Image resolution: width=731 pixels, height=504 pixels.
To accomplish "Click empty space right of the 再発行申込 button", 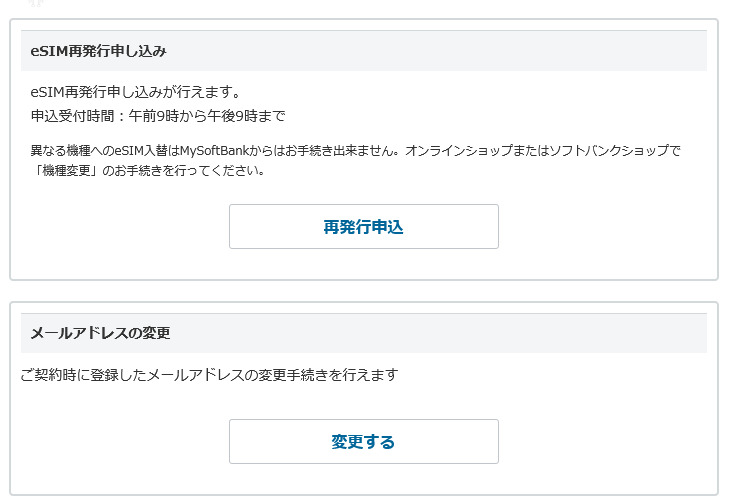I will (x=600, y=227).
